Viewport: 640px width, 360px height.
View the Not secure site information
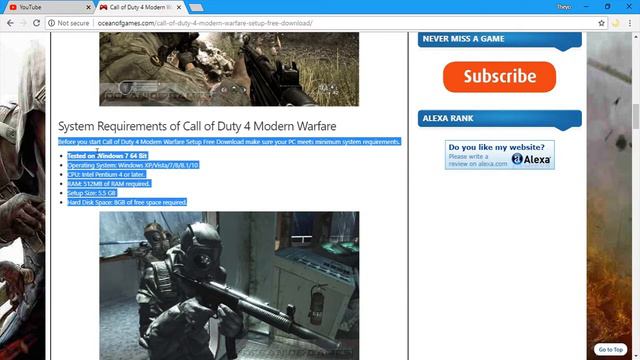pyautogui.click(x=69, y=23)
